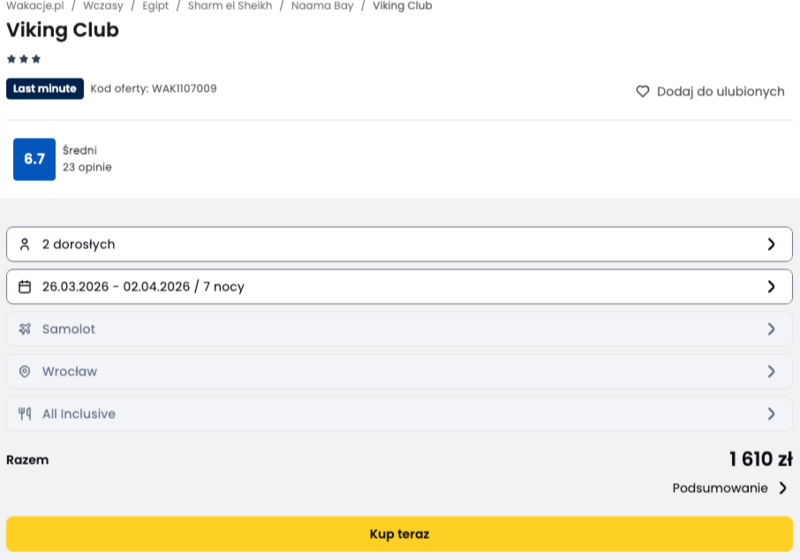Navigate to Sharm el Sheikh breadcrumb
Image resolution: width=800 pixels, height=560 pixels.
pyautogui.click(x=230, y=6)
